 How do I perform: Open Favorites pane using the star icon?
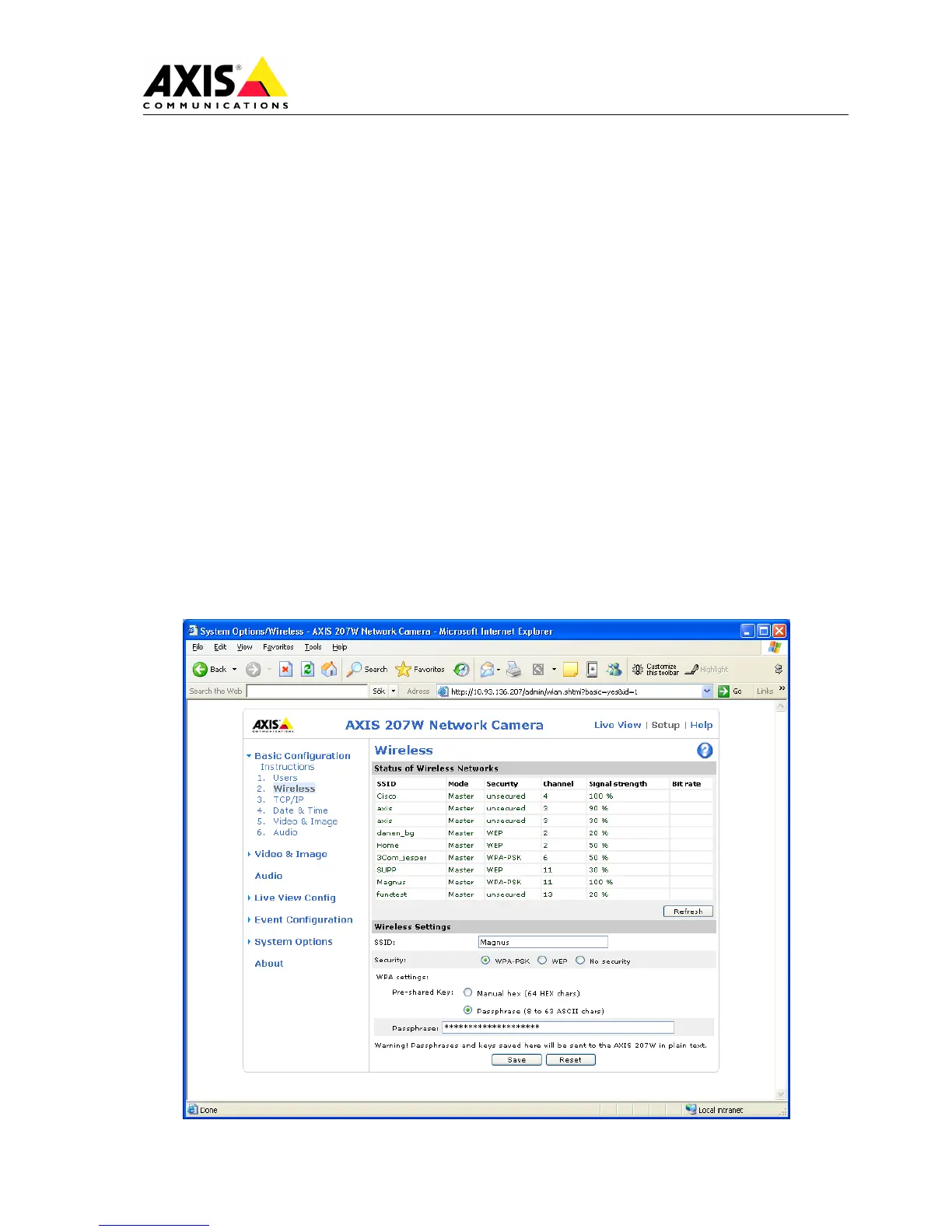pyautogui.click(x=403, y=669)
